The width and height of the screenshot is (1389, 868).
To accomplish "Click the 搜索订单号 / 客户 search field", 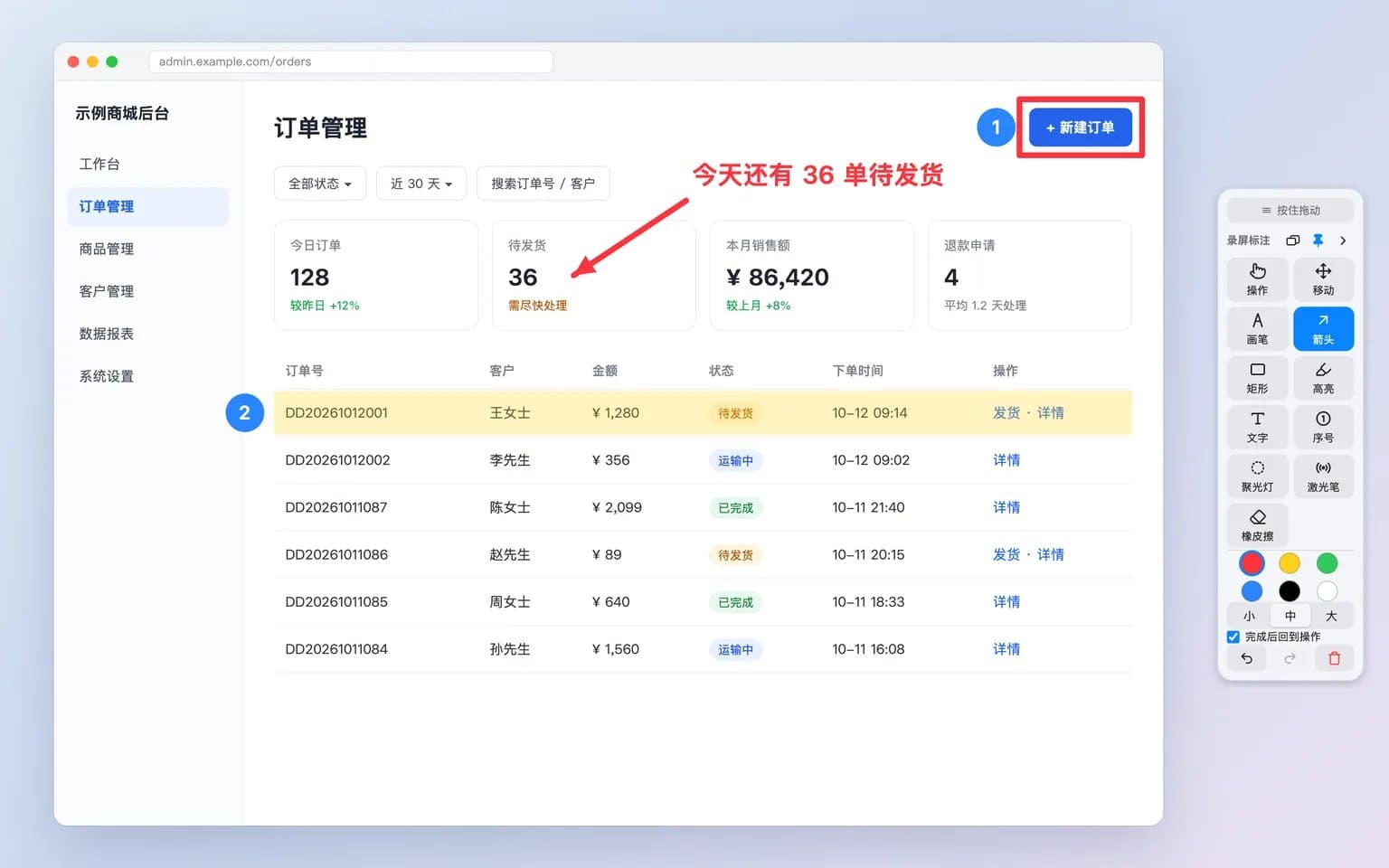I will pyautogui.click(x=543, y=184).
